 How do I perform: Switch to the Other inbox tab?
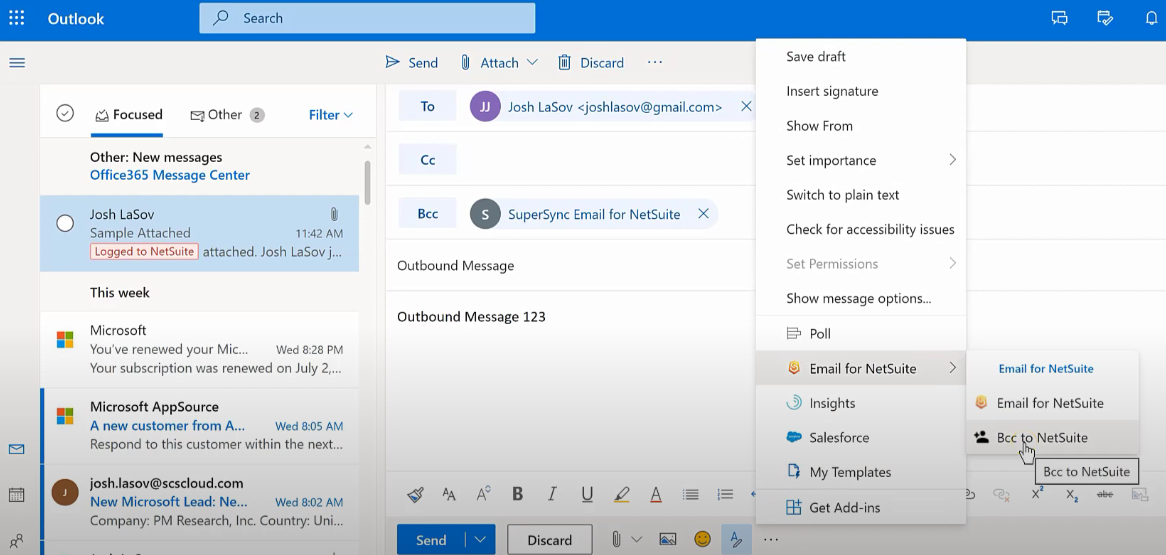click(227, 115)
